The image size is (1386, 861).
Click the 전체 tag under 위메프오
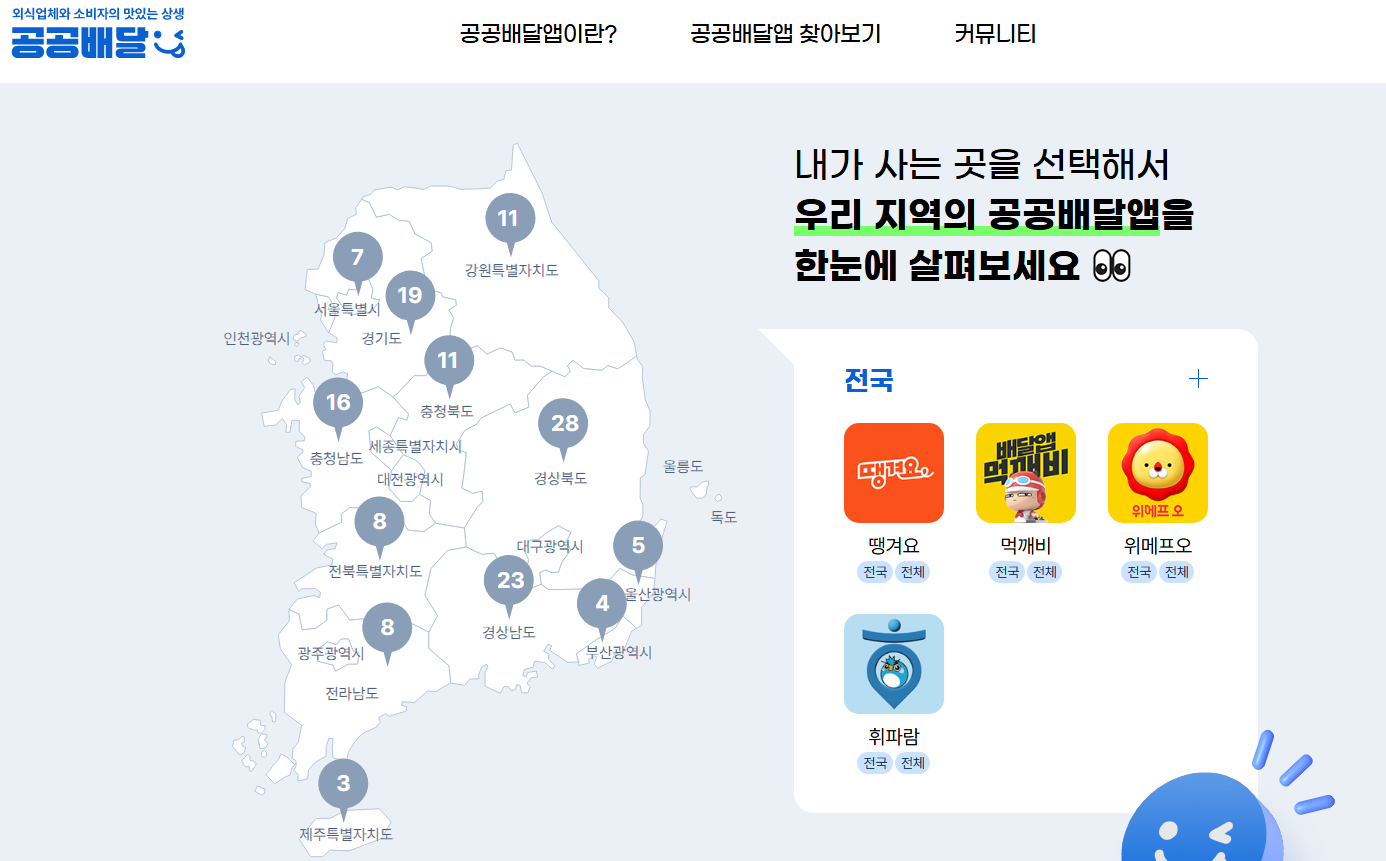pyautogui.click(x=1177, y=572)
